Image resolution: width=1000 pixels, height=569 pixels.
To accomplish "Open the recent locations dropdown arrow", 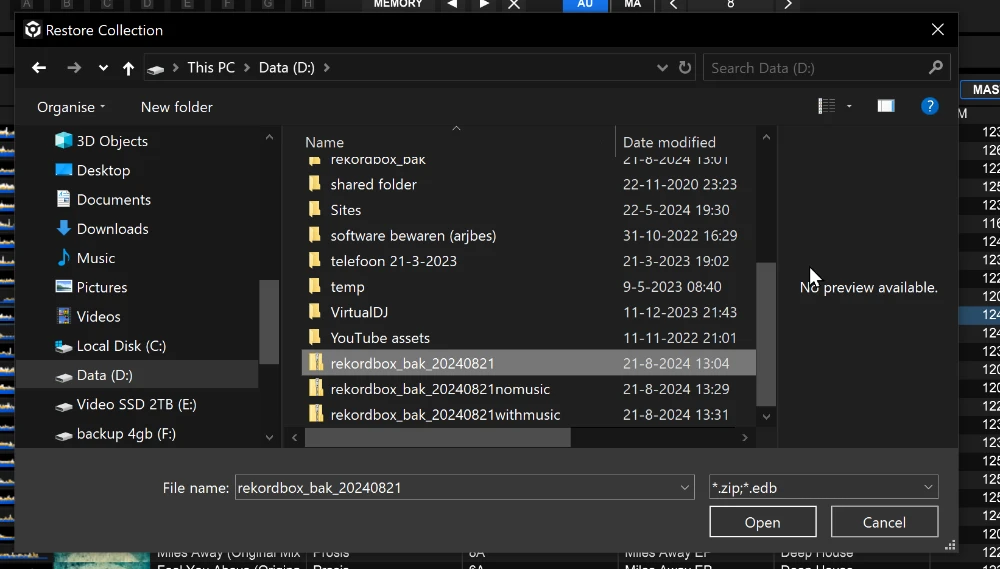I will pyautogui.click(x=103, y=68).
